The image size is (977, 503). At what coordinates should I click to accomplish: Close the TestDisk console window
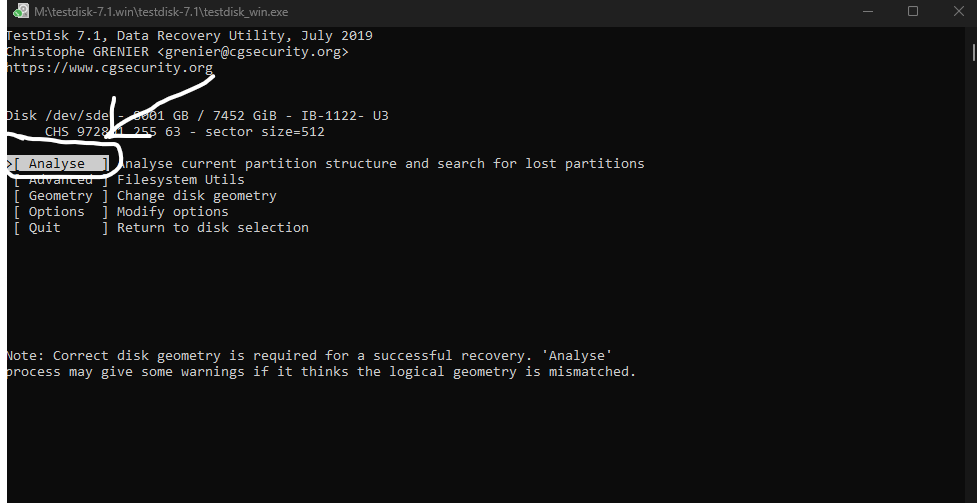coord(955,11)
